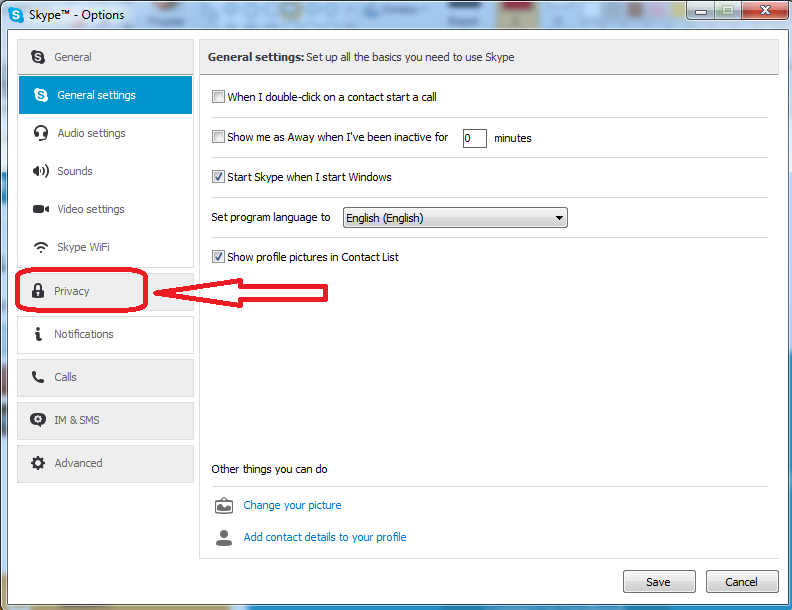792x610 pixels.
Task: Click the picture icon beside Change your picture
Action: (x=224, y=505)
